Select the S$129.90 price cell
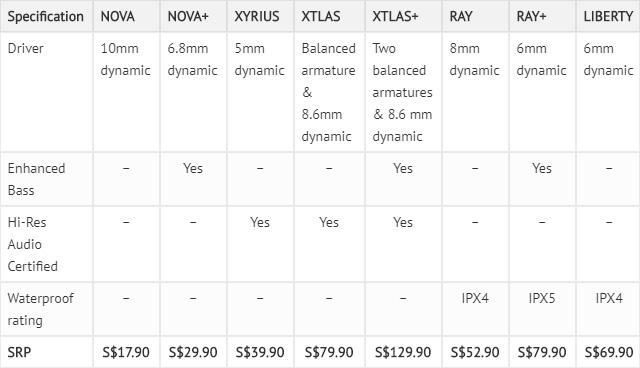The width and height of the screenshot is (640, 368). (403, 352)
